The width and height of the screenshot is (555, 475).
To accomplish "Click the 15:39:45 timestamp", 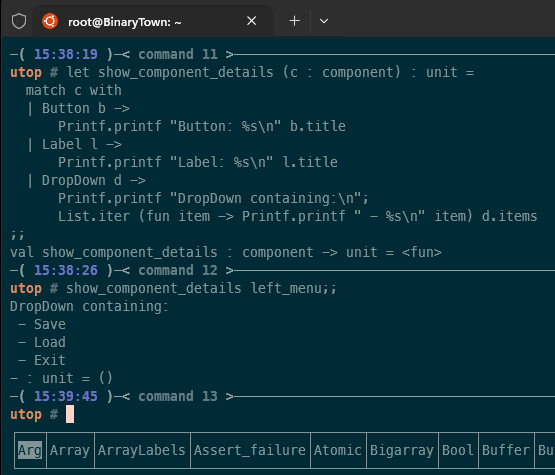I will (66, 396).
